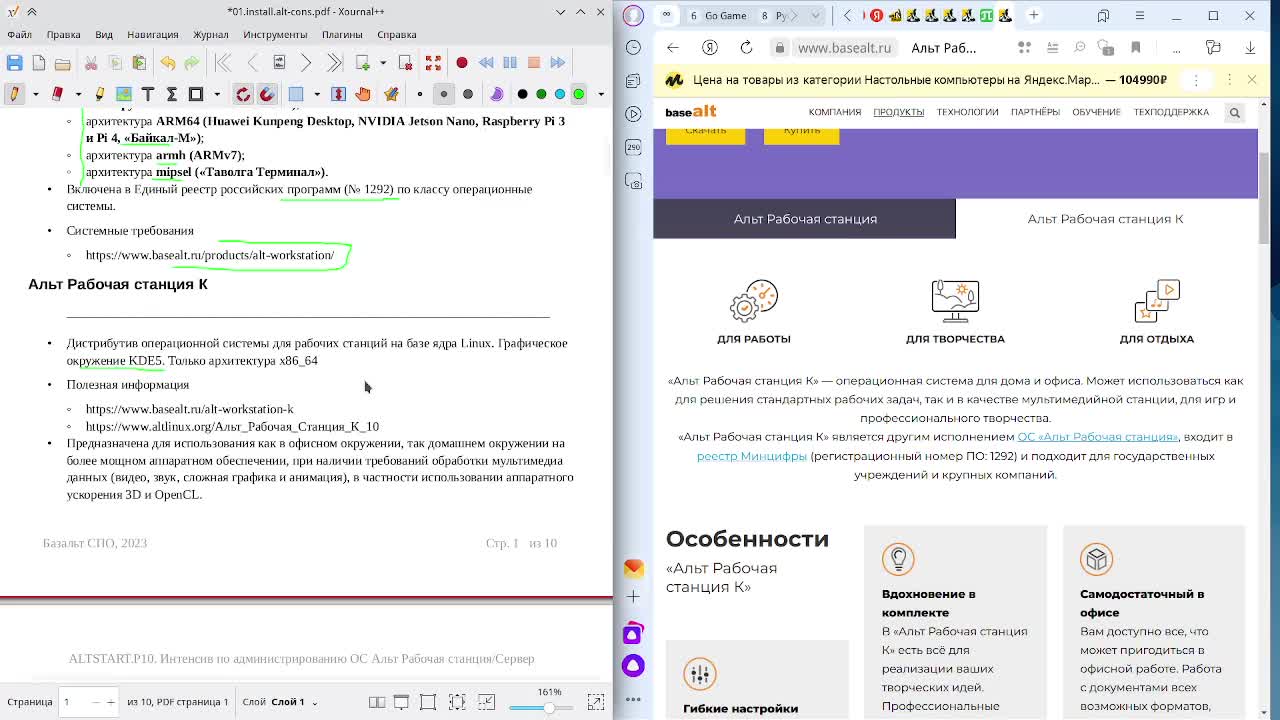Choose medium line thickness dot
Screen dimensions: 1280x720
coord(444,94)
